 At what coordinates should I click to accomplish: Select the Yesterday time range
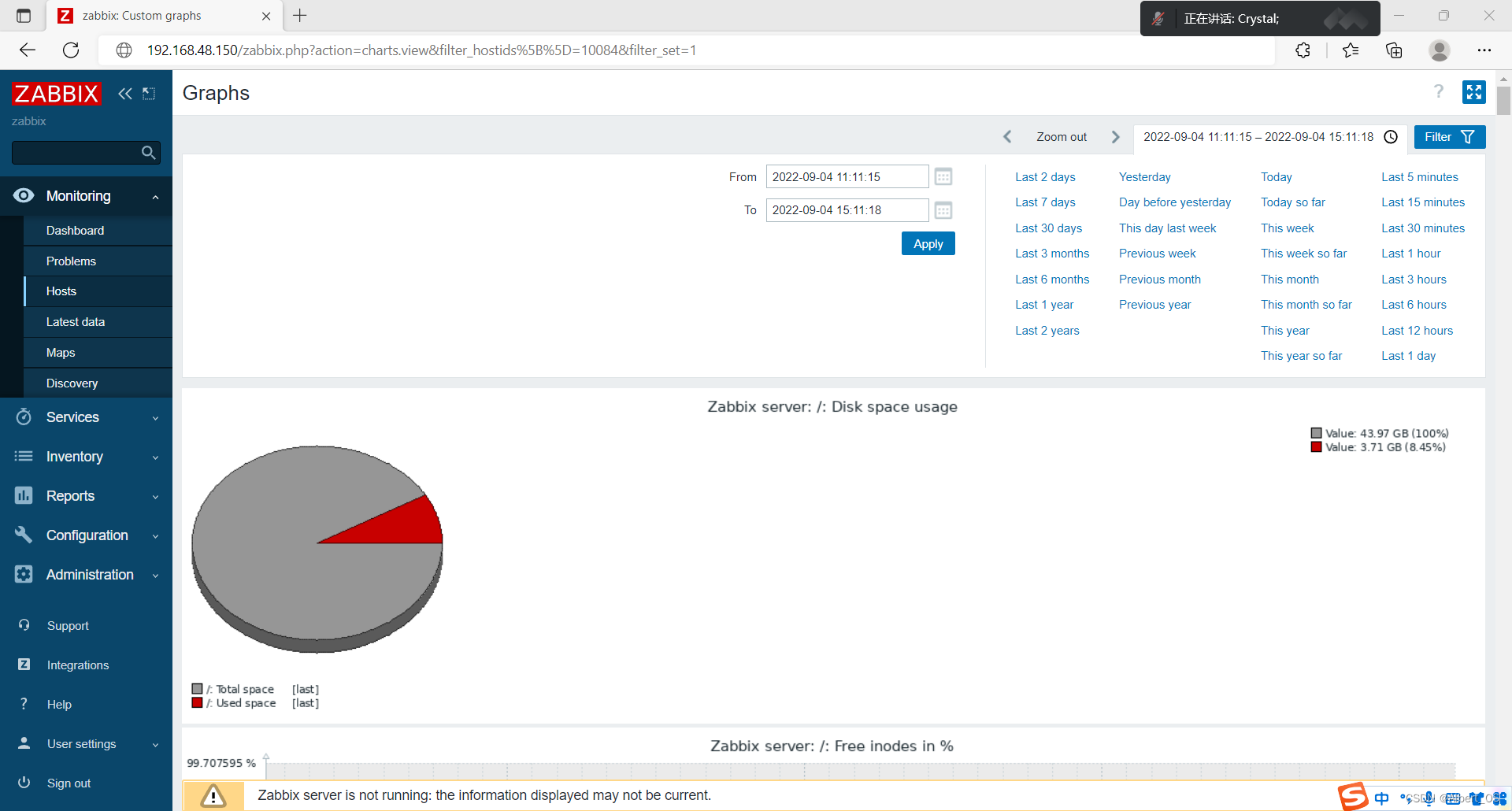click(x=1144, y=177)
